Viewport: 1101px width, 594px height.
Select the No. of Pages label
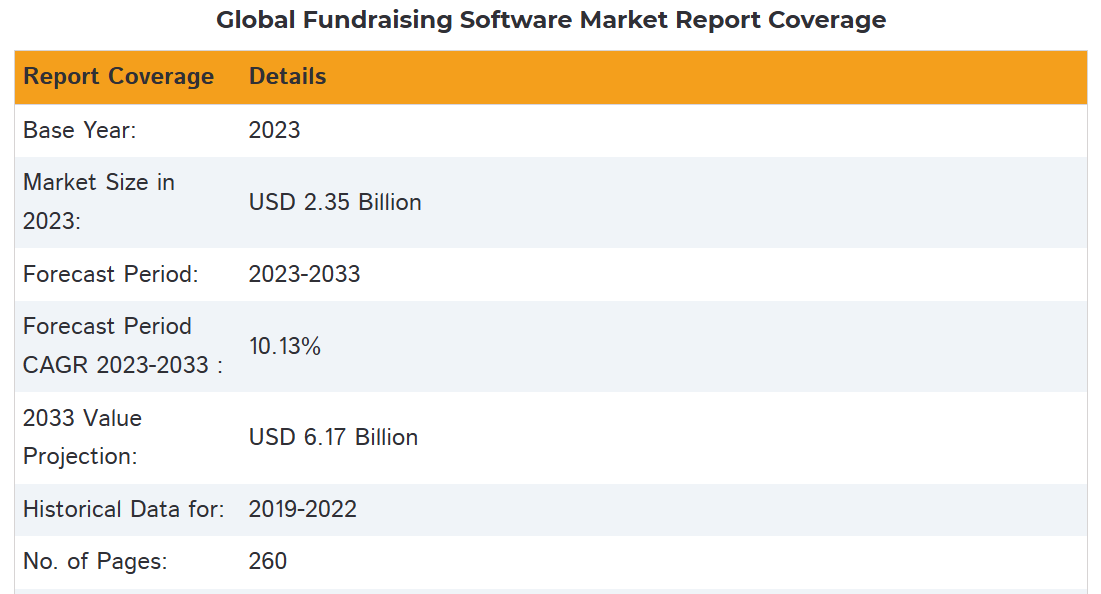point(95,562)
